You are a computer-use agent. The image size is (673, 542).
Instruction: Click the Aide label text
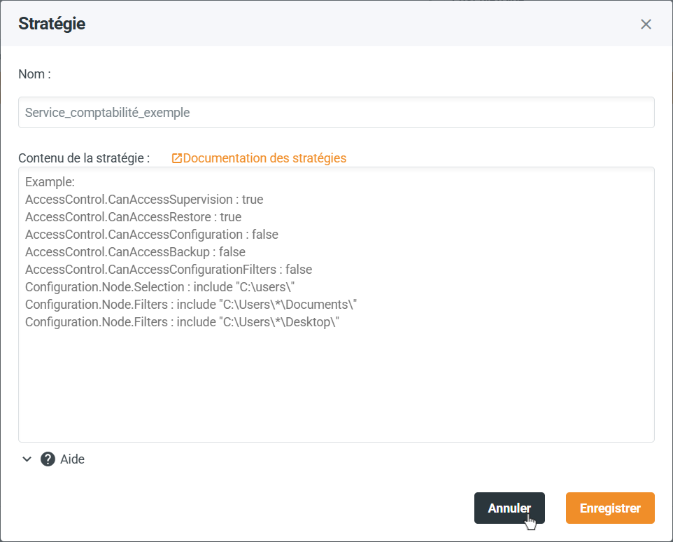[73, 460]
